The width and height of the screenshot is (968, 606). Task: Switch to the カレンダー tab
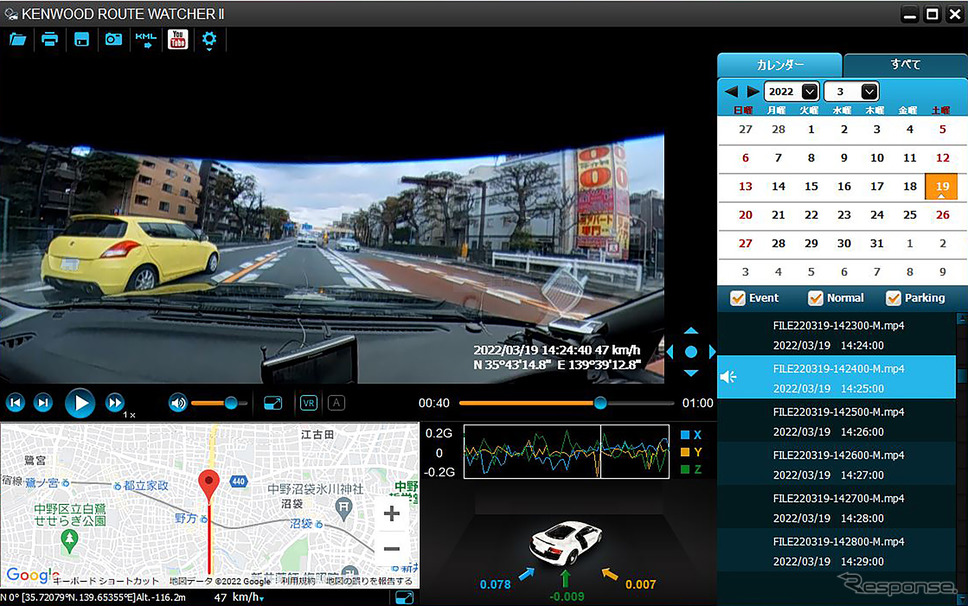[780, 65]
